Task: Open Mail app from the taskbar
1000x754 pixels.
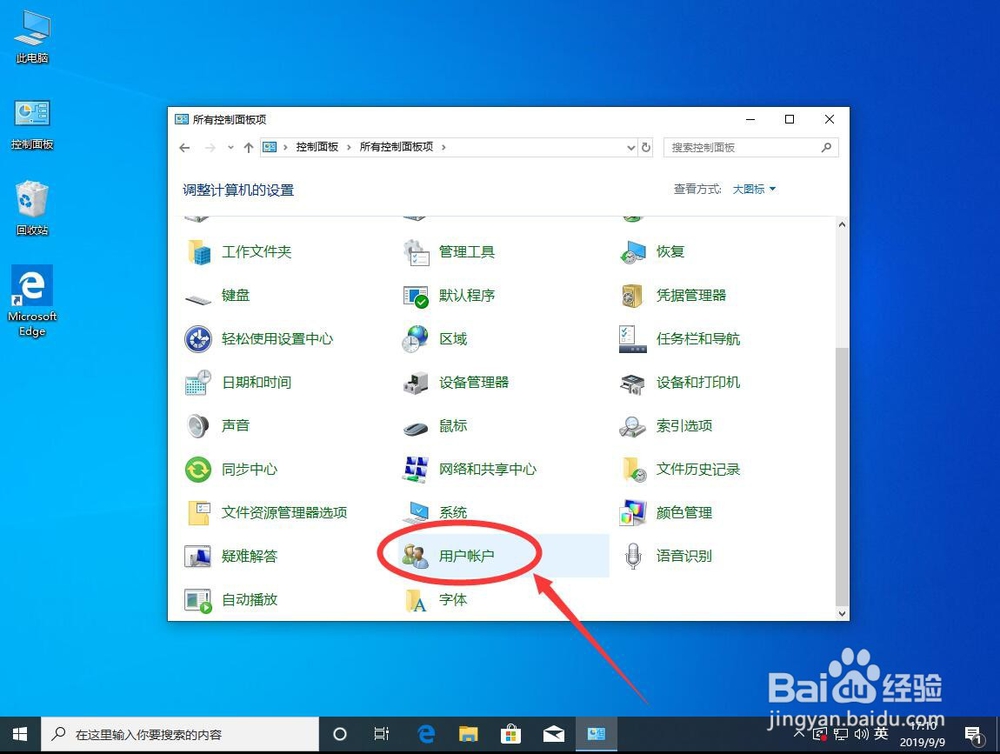Action: click(554, 734)
